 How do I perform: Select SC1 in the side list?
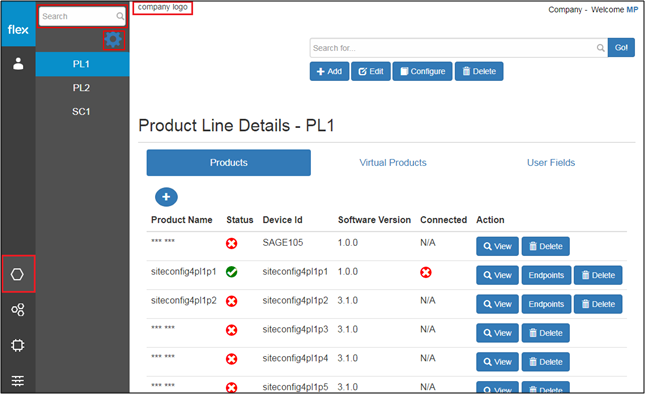[81, 111]
